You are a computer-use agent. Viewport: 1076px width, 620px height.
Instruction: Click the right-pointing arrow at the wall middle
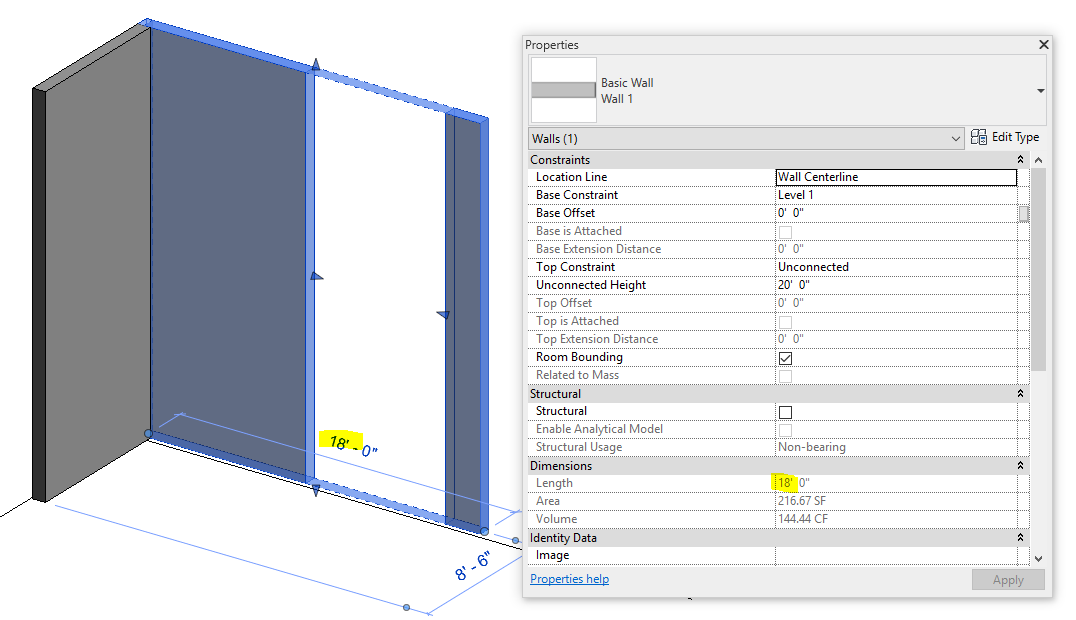click(316, 276)
